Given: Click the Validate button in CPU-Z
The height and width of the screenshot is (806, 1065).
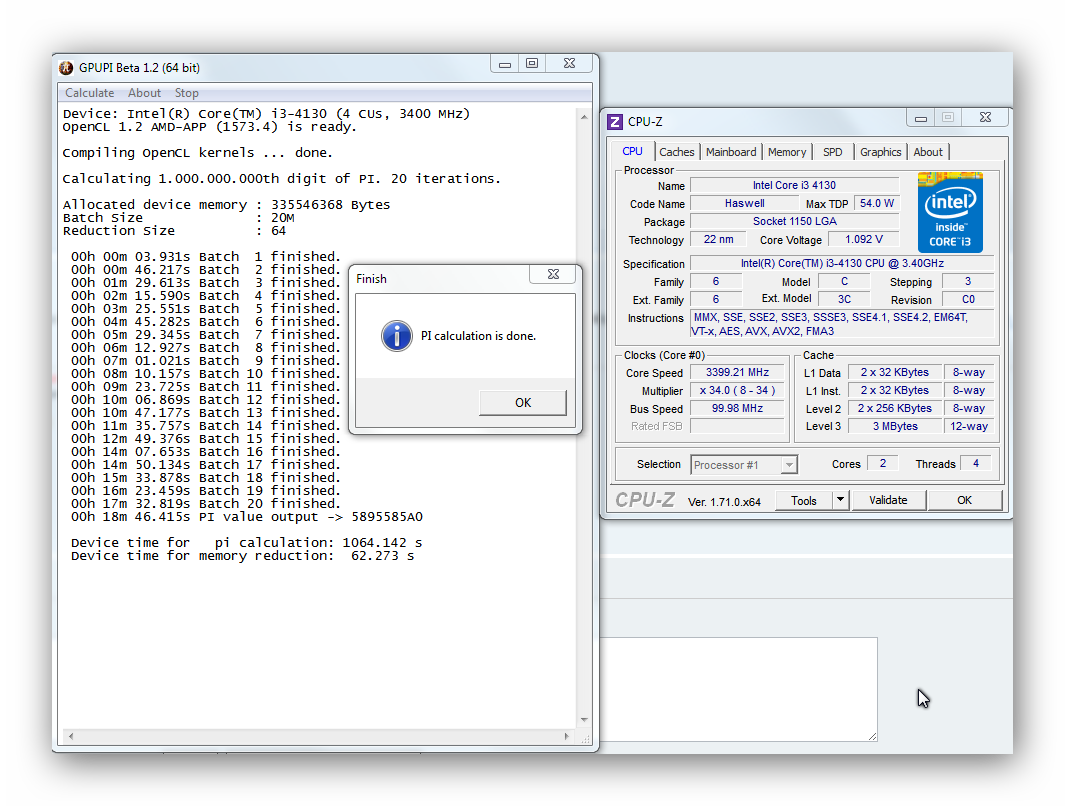Looking at the screenshot, I should [888, 500].
